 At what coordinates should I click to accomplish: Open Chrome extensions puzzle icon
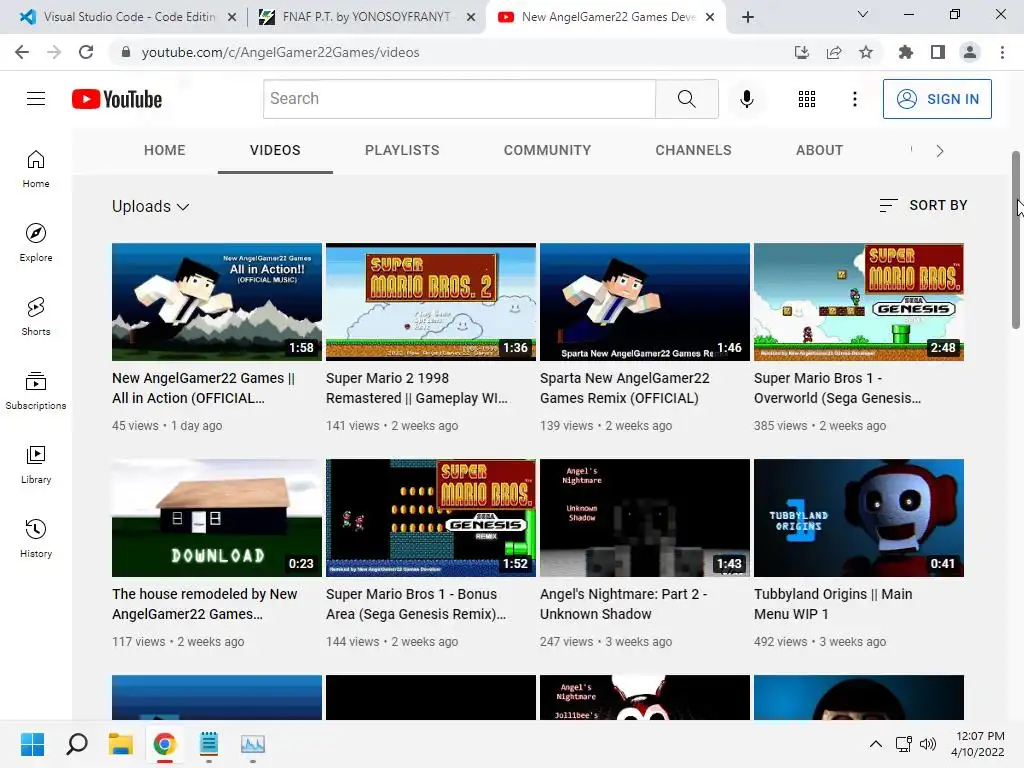click(905, 52)
